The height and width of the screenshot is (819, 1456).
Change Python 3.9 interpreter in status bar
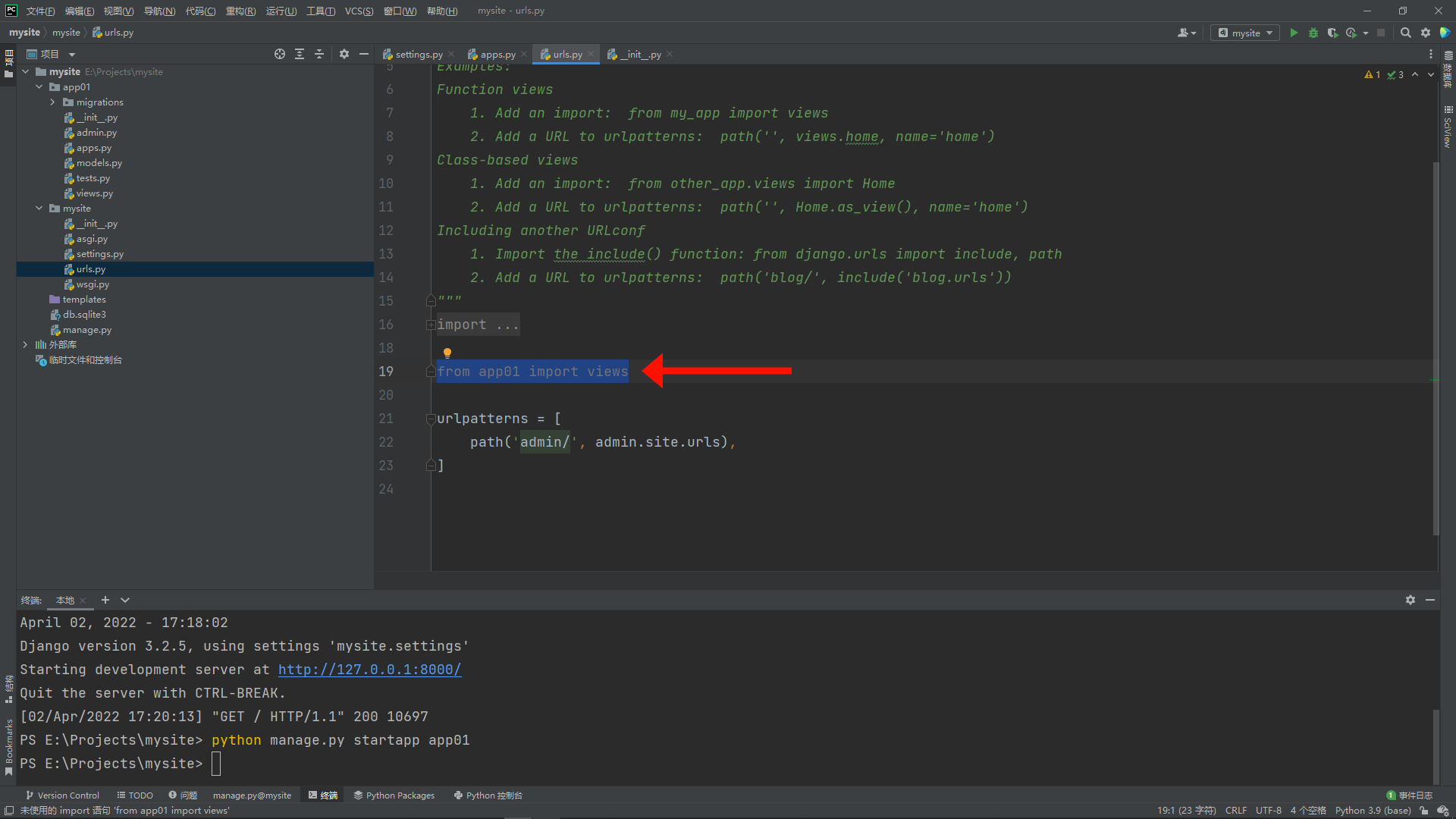(1373, 811)
